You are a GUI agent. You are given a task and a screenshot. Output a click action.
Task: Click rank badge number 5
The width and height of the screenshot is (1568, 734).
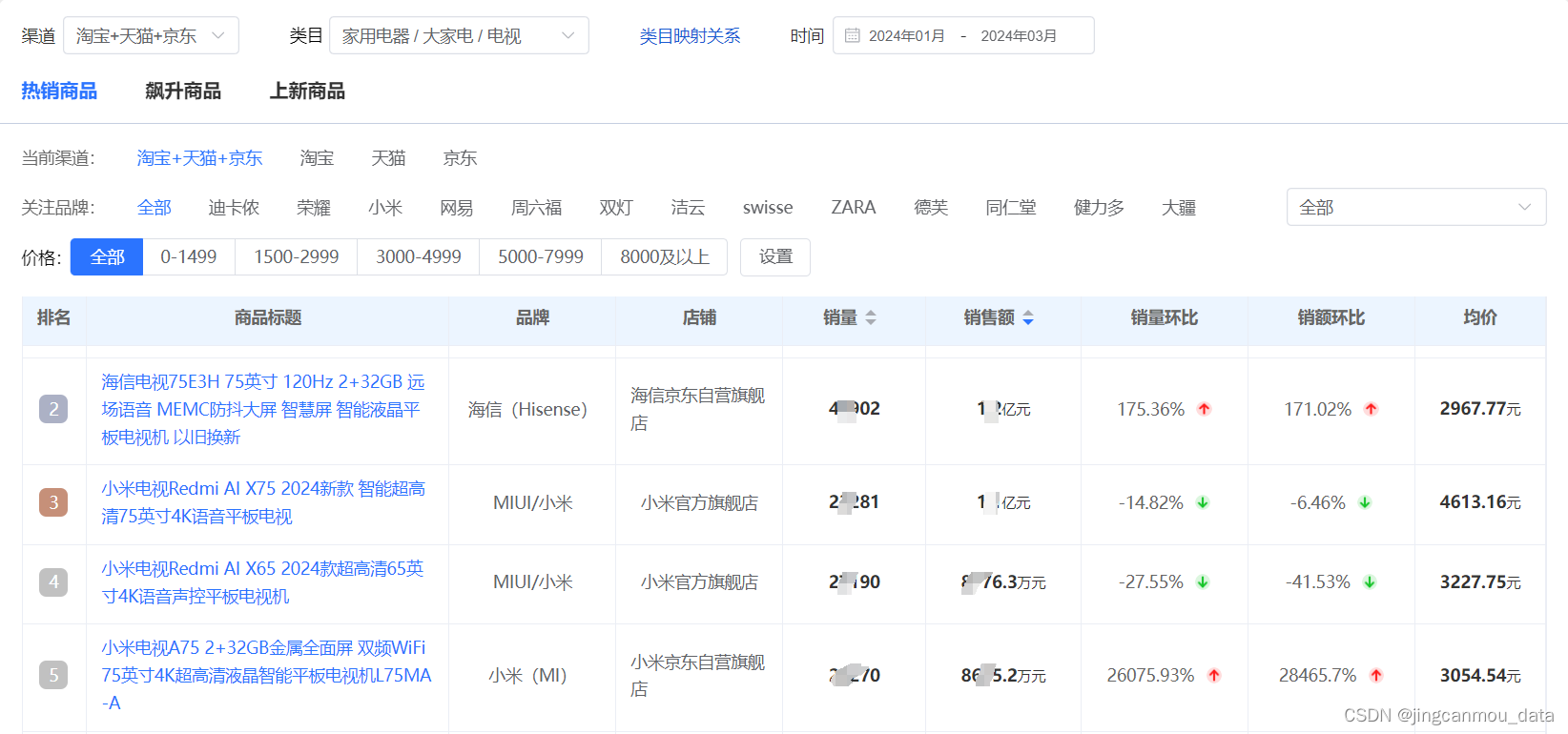pyautogui.click(x=53, y=675)
